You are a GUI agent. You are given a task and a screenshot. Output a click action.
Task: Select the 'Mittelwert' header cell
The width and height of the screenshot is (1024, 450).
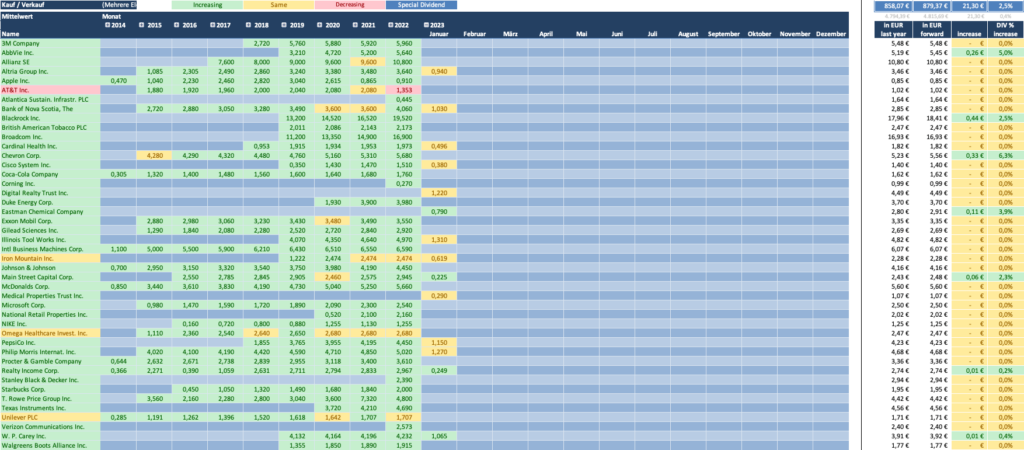click(x=50, y=16)
